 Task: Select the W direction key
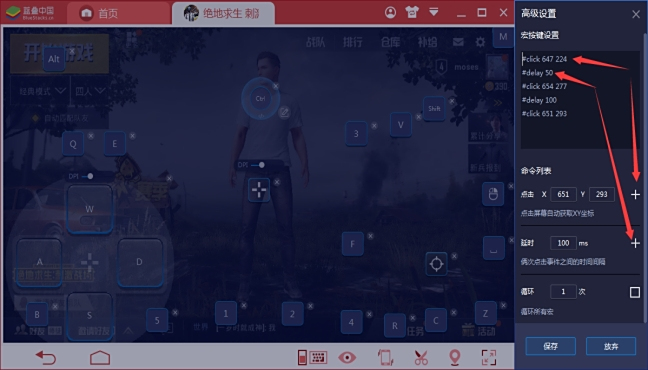click(x=90, y=209)
